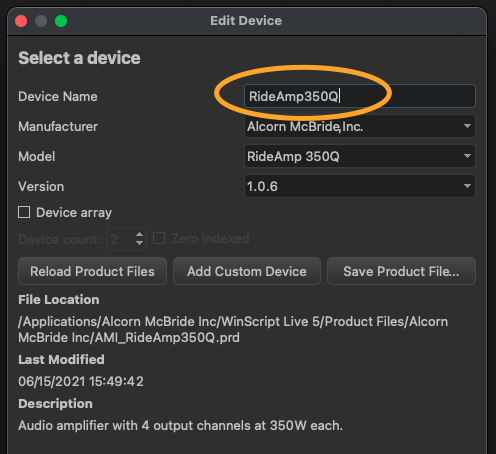Expand the Model dropdown arrow

click(467, 156)
